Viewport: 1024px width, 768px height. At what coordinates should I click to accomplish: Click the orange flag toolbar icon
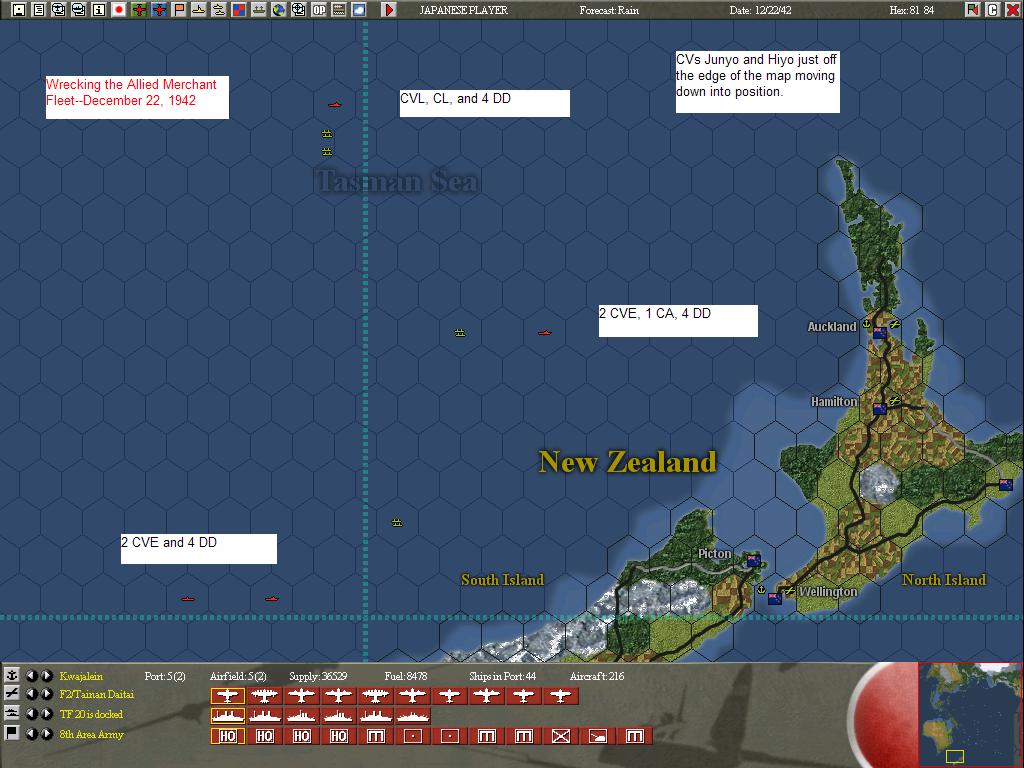(179, 10)
